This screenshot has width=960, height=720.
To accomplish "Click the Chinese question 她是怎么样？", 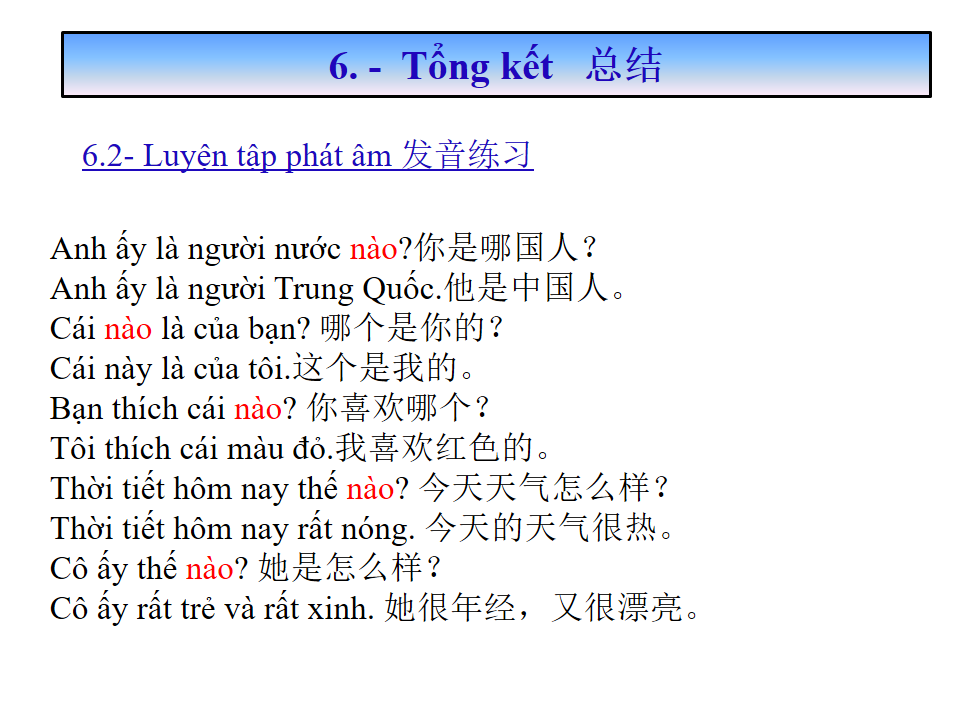I will click(350, 569).
